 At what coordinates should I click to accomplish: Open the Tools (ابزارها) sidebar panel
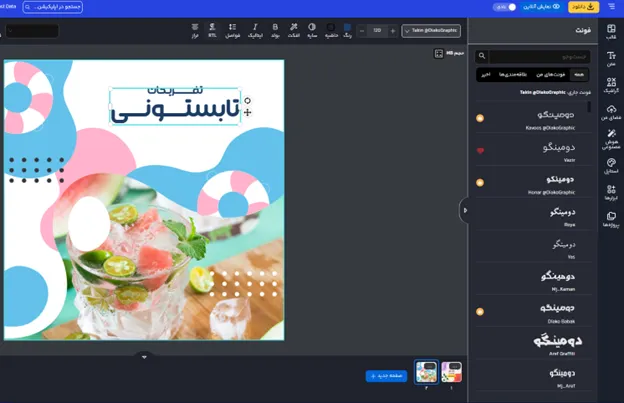click(610, 191)
